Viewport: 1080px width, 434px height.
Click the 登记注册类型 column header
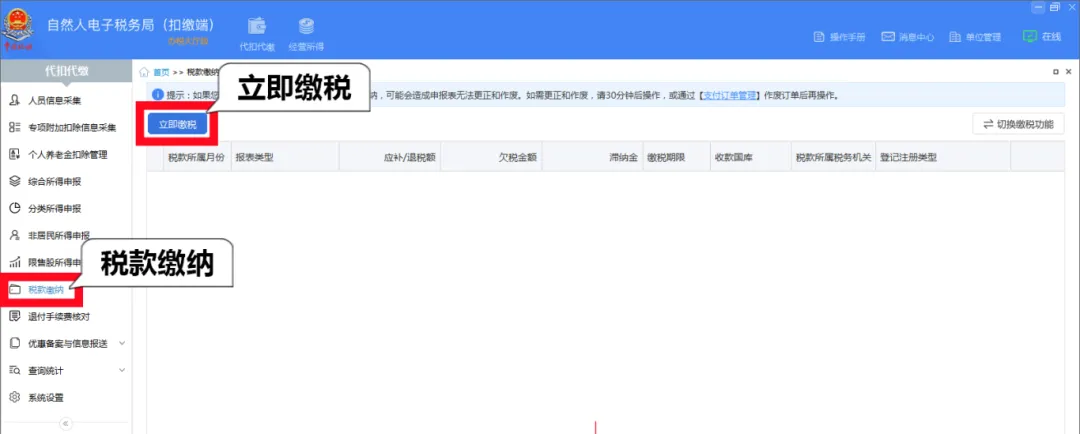[943, 157]
